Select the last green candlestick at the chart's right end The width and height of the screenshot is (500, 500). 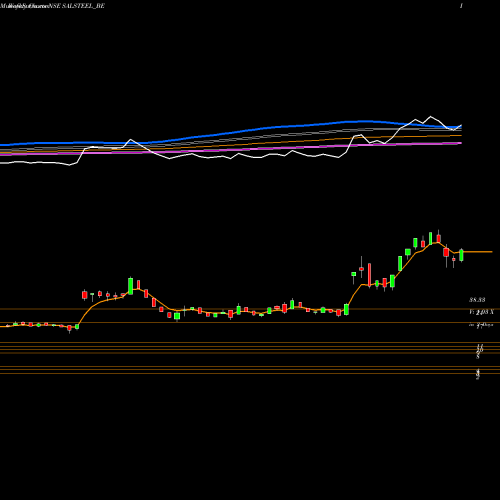461,255
